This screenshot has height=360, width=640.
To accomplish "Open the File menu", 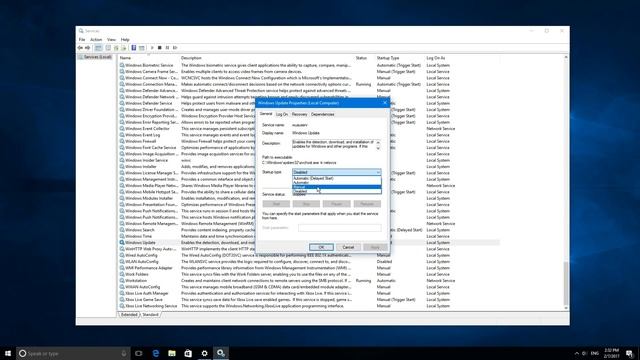I will (82, 40).
